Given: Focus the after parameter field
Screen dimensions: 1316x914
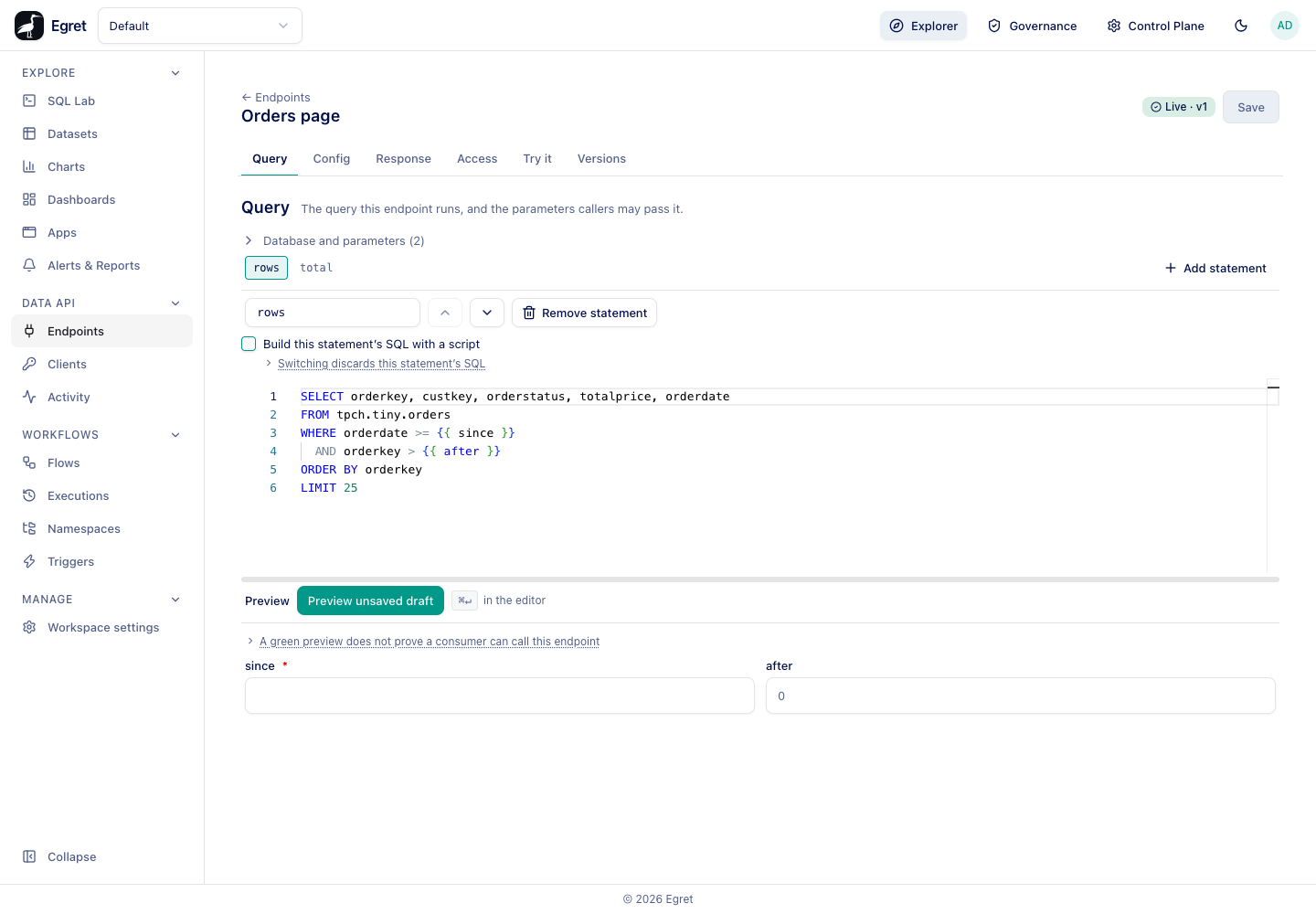Looking at the screenshot, I should pyautogui.click(x=1021, y=696).
